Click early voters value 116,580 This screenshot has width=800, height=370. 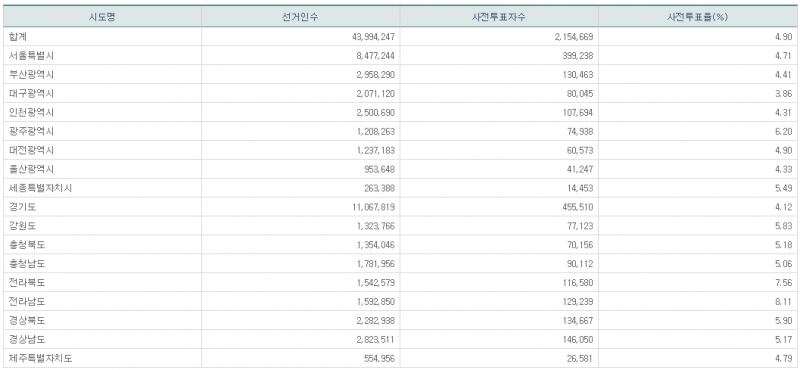578,283
